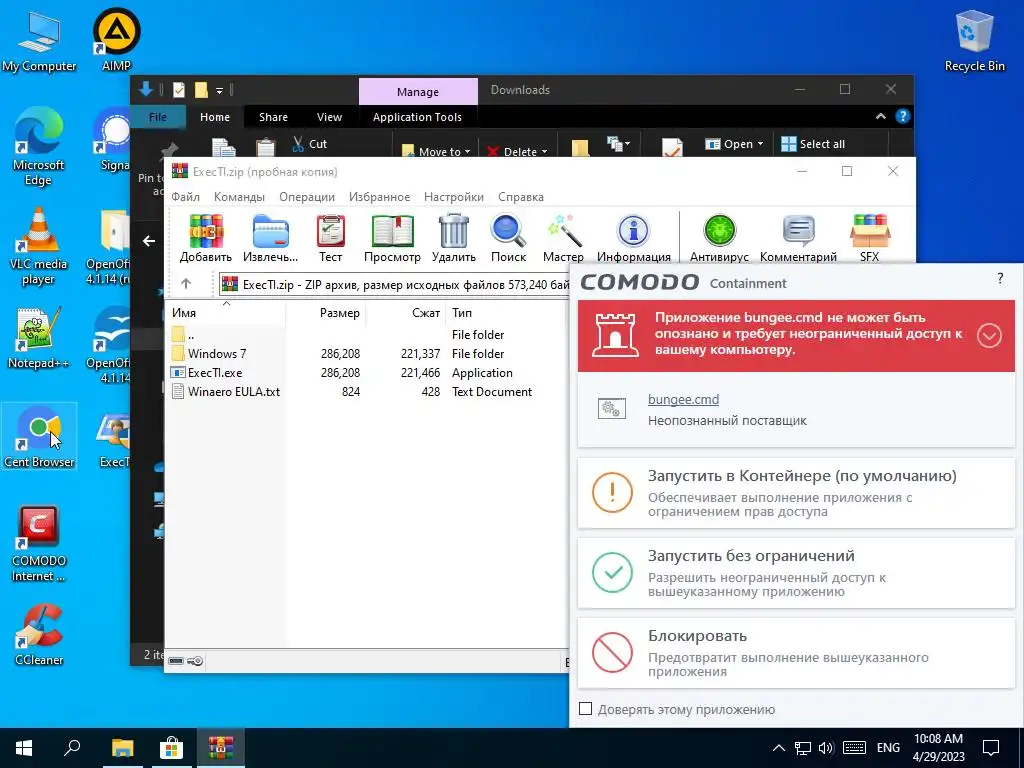This screenshot has width=1024, height=768.
Task: Open Microsoft Edge desktop icon
Action: tap(39, 146)
